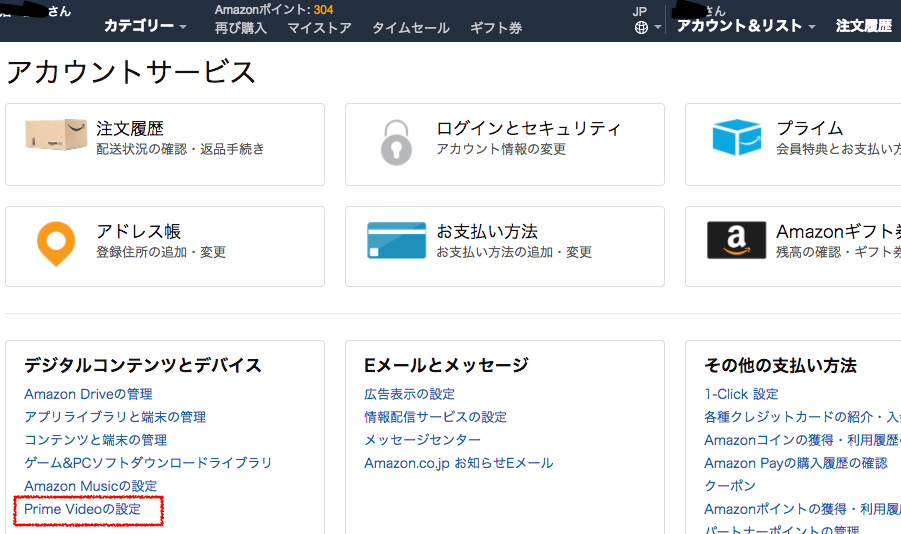Click the padlock icon for ログインとセキュリティ
The height and width of the screenshot is (534, 901).
(396, 142)
